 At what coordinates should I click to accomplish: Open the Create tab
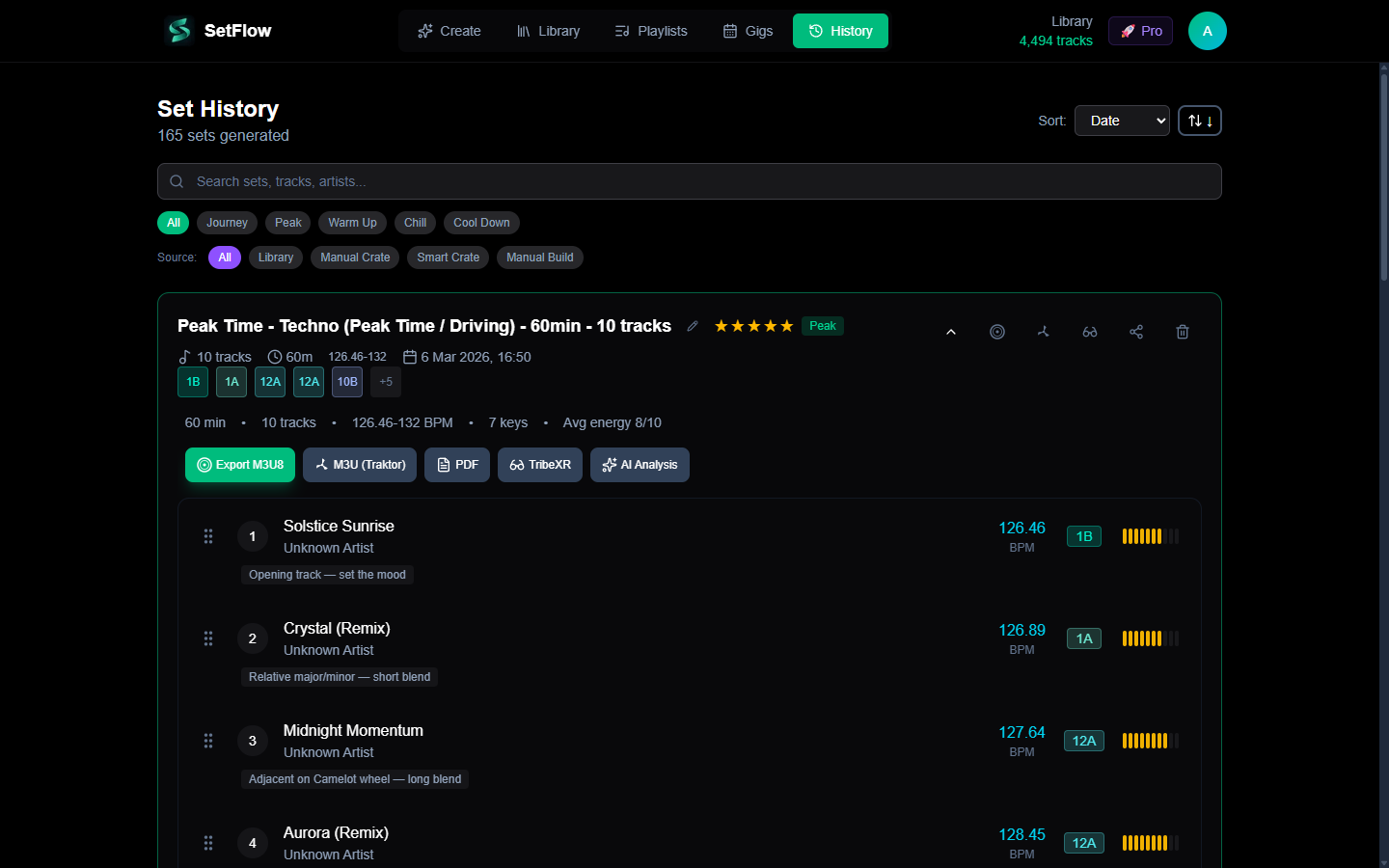tap(449, 31)
